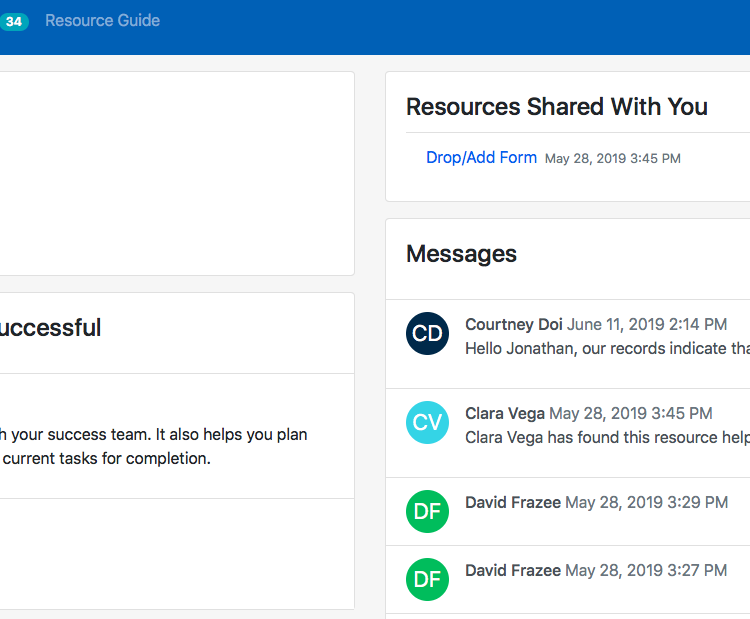This screenshot has width=750, height=619.
Task: Open Courtney Doi's message from June 11
Action: (568, 344)
